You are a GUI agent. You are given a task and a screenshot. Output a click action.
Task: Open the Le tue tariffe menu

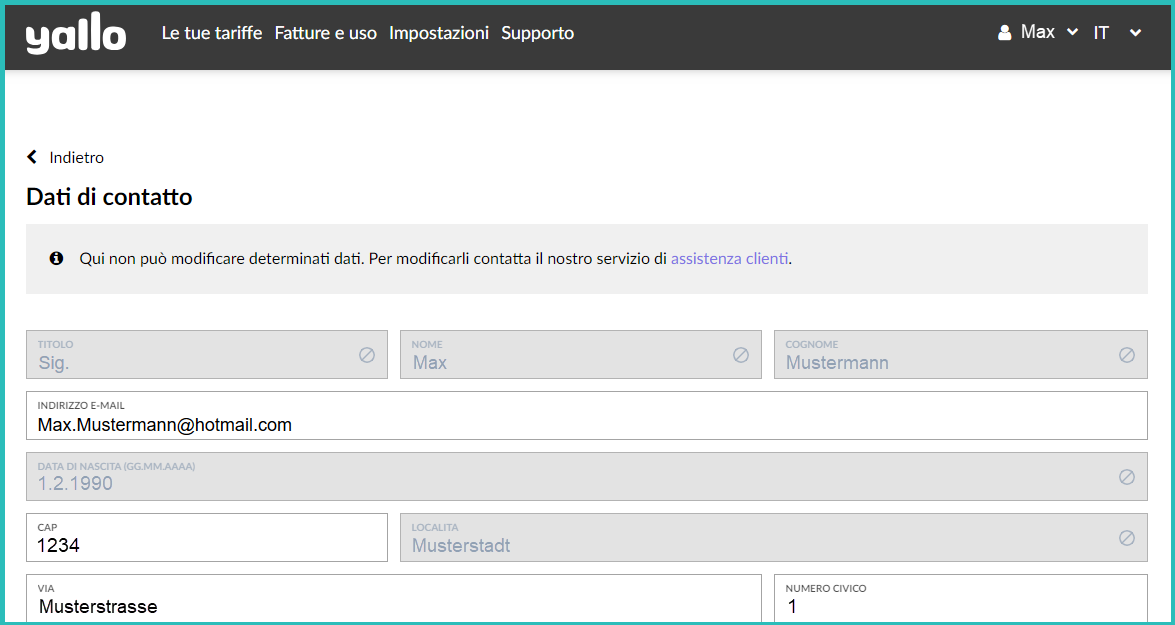pos(212,33)
